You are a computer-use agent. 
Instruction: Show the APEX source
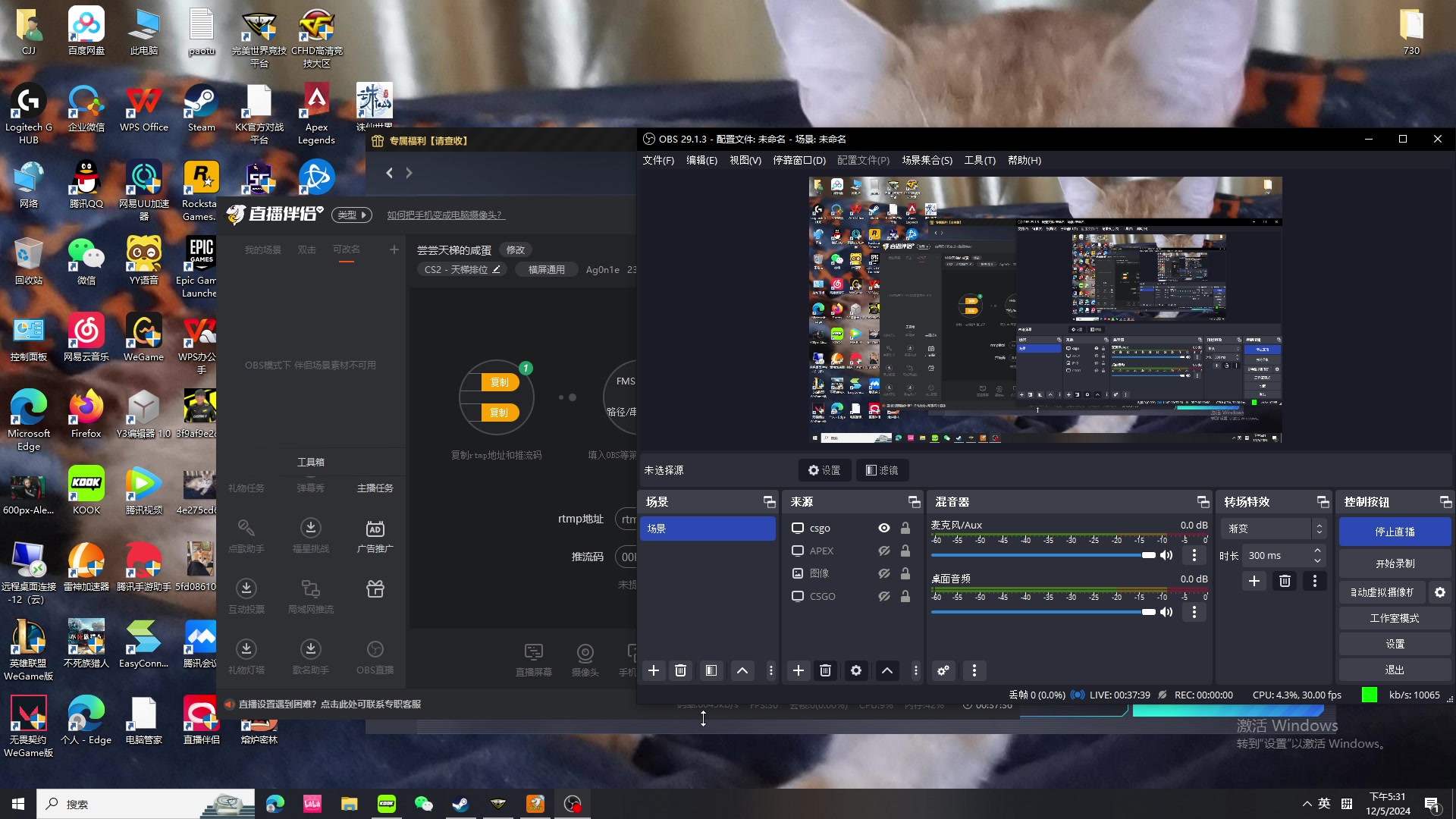click(x=883, y=551)
